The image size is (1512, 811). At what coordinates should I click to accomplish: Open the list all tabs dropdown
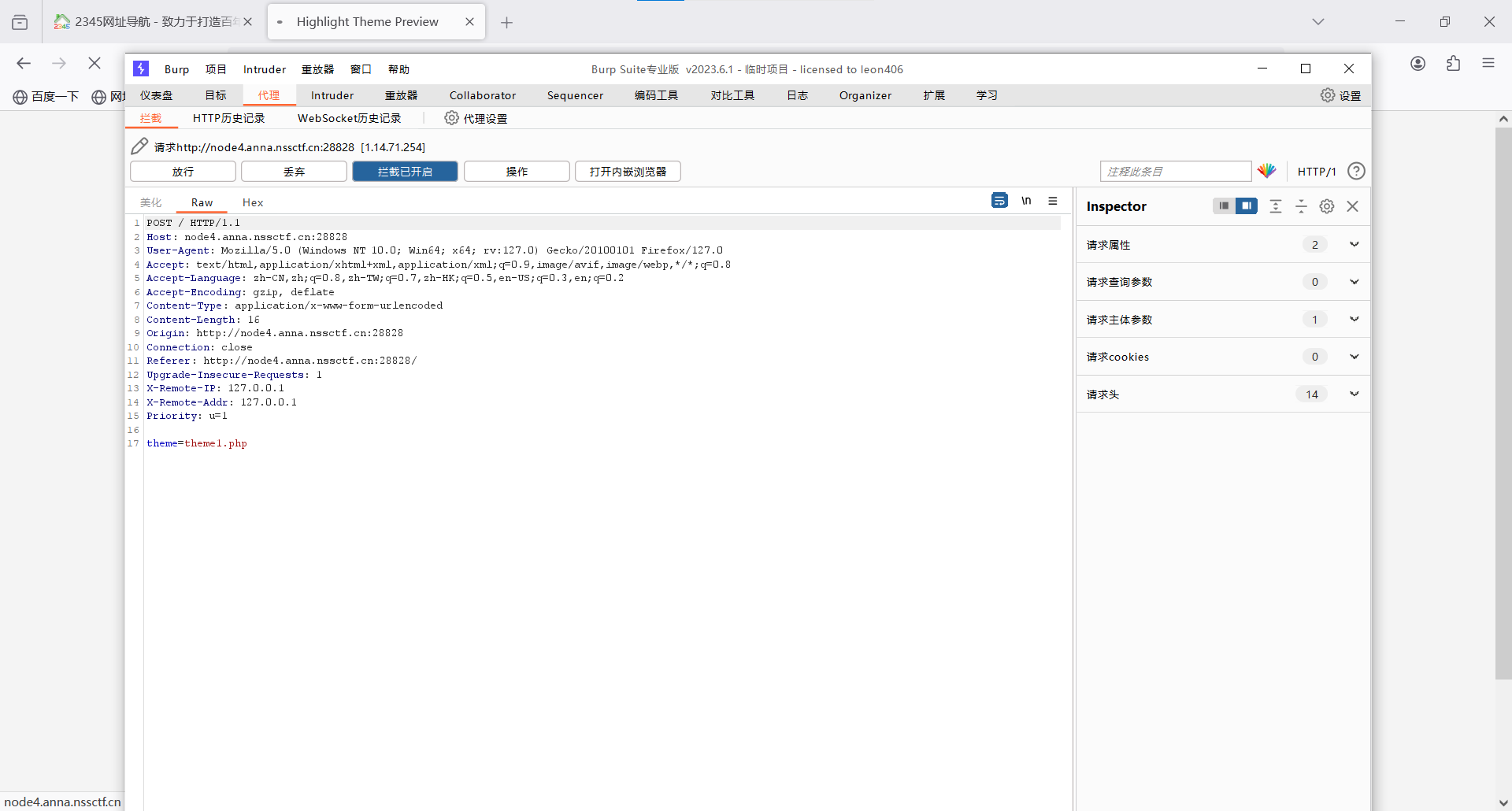pos(1318,22)
